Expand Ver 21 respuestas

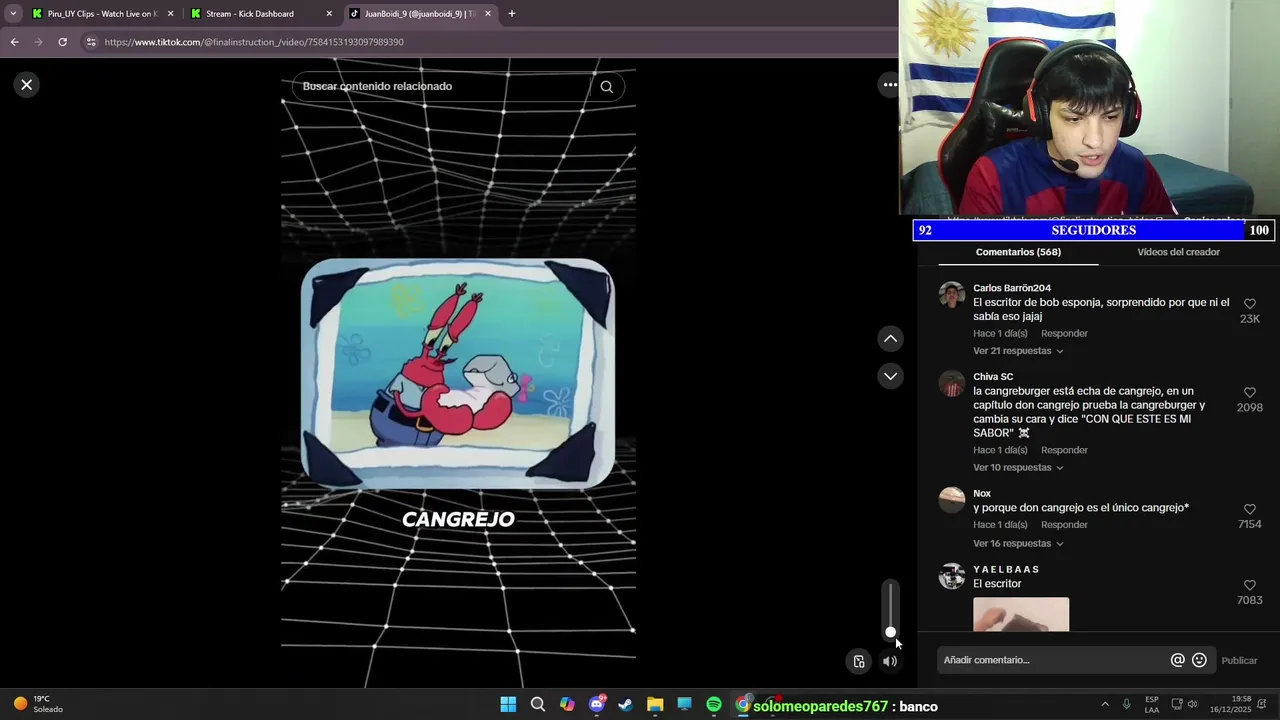pos(1018,351)
